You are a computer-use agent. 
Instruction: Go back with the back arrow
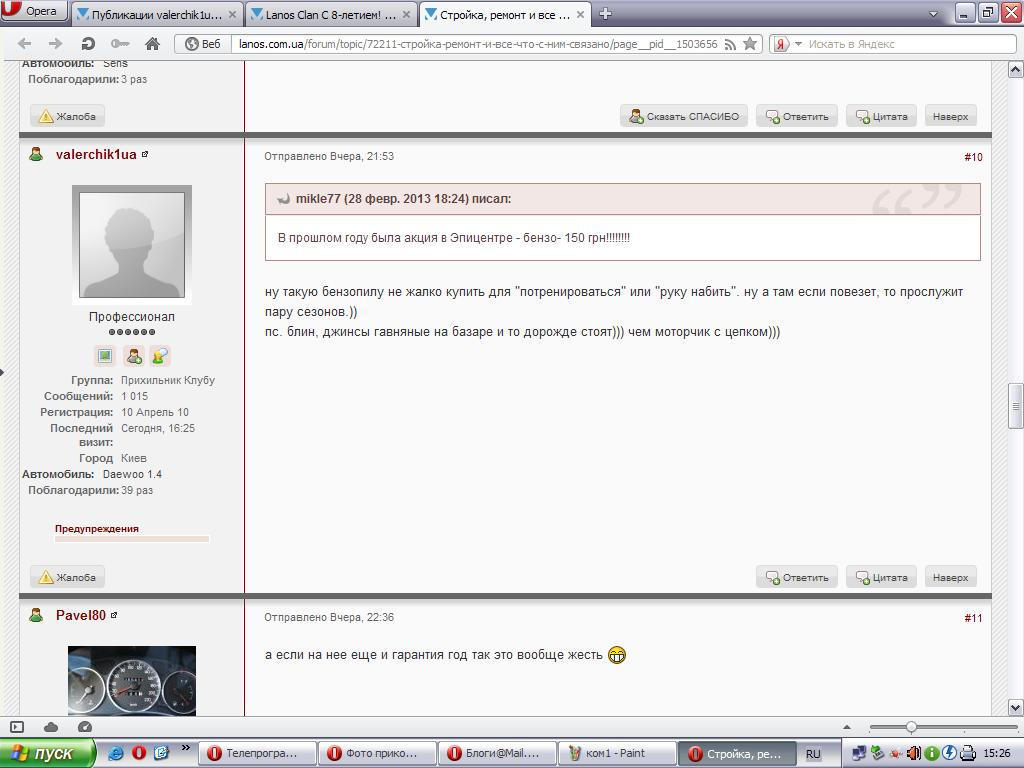click(24, 44)
